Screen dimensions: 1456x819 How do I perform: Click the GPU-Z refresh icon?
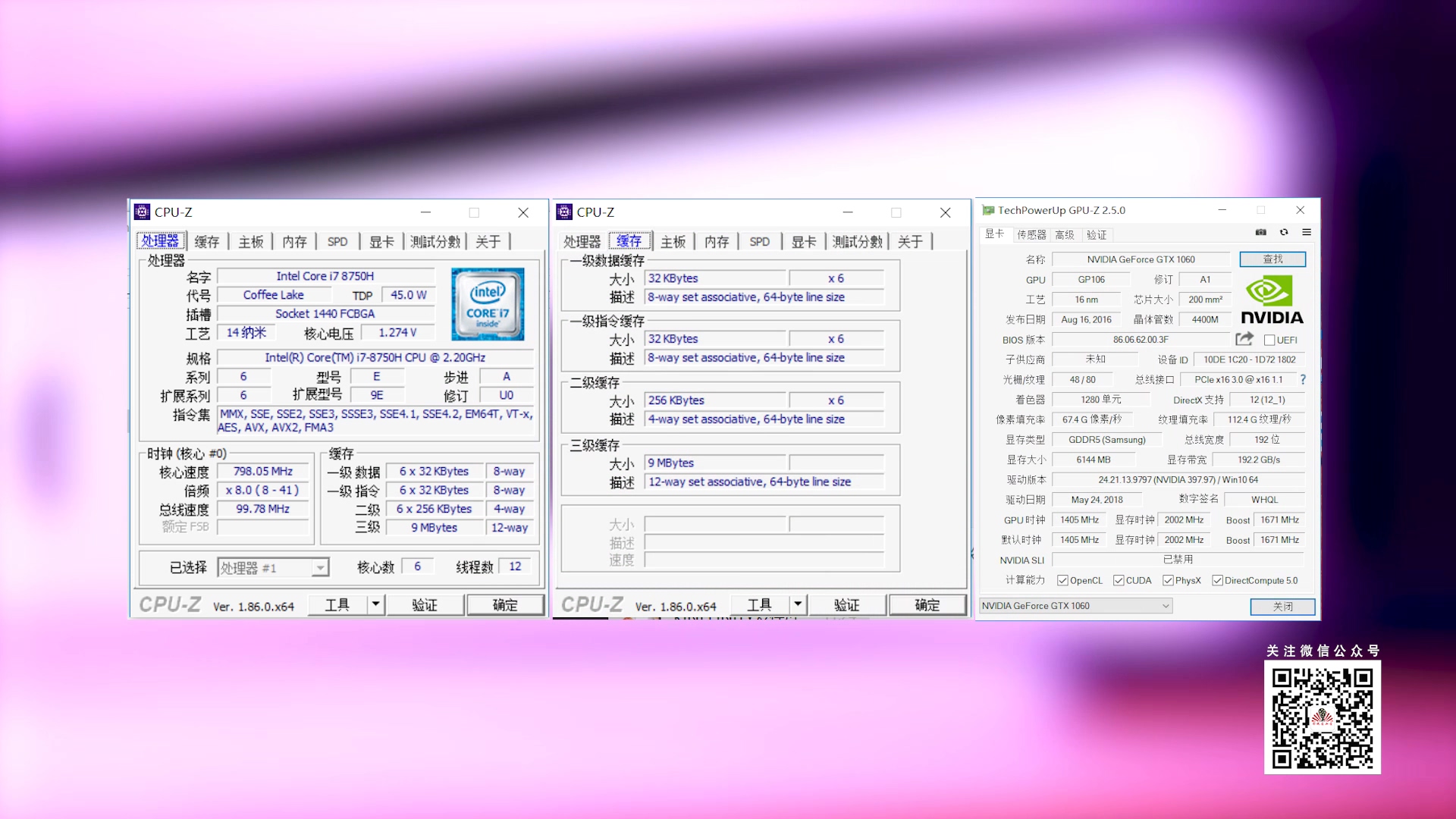pos(1284,232)
